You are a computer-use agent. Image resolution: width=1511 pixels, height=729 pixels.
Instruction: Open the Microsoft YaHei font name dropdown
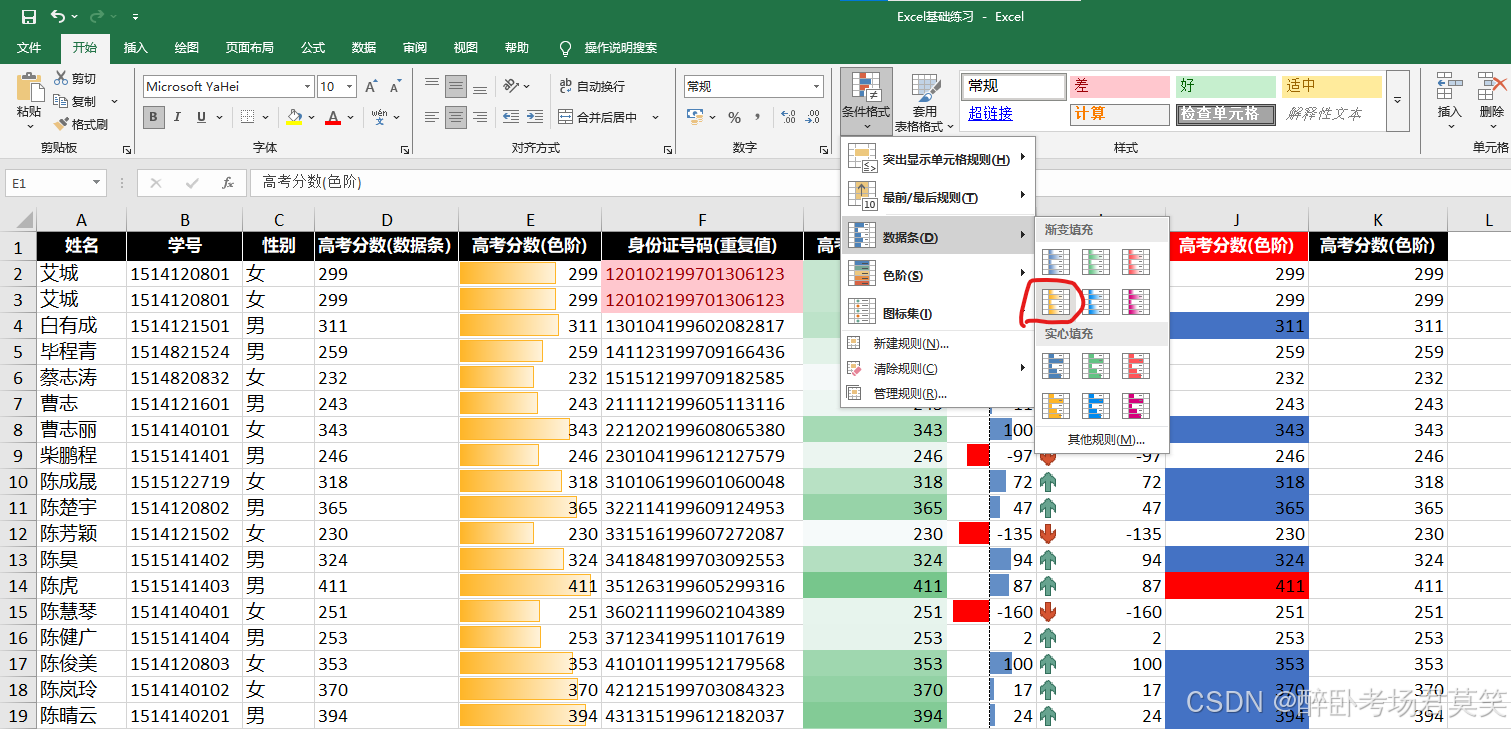click(308, 86)
